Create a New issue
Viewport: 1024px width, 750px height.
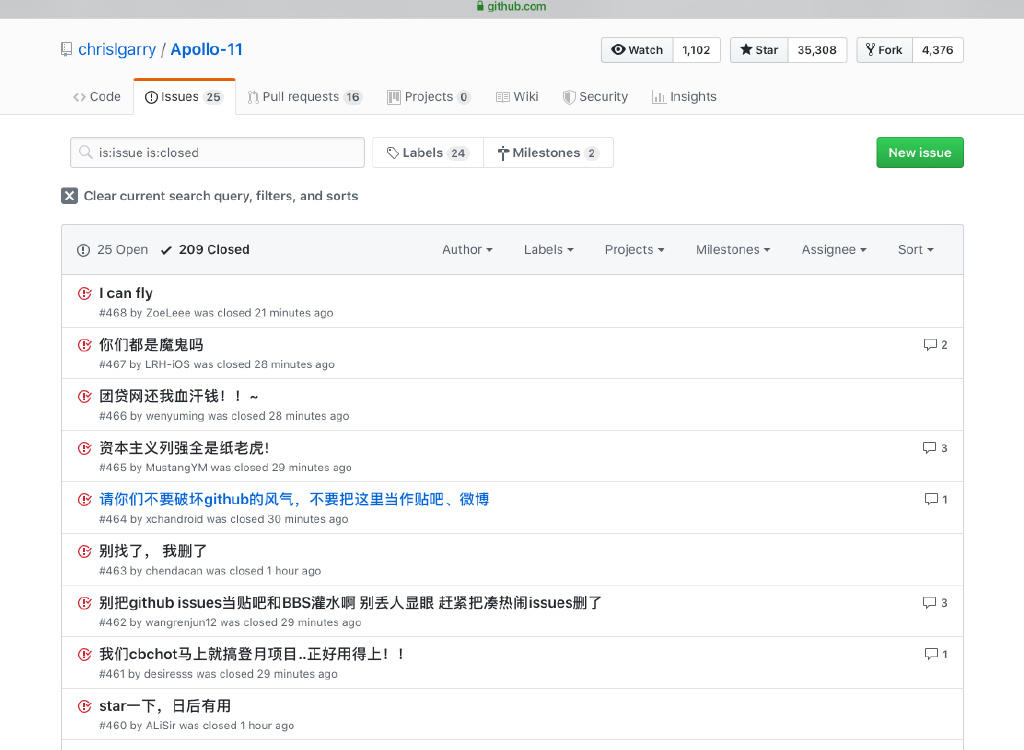click(920, 152)
